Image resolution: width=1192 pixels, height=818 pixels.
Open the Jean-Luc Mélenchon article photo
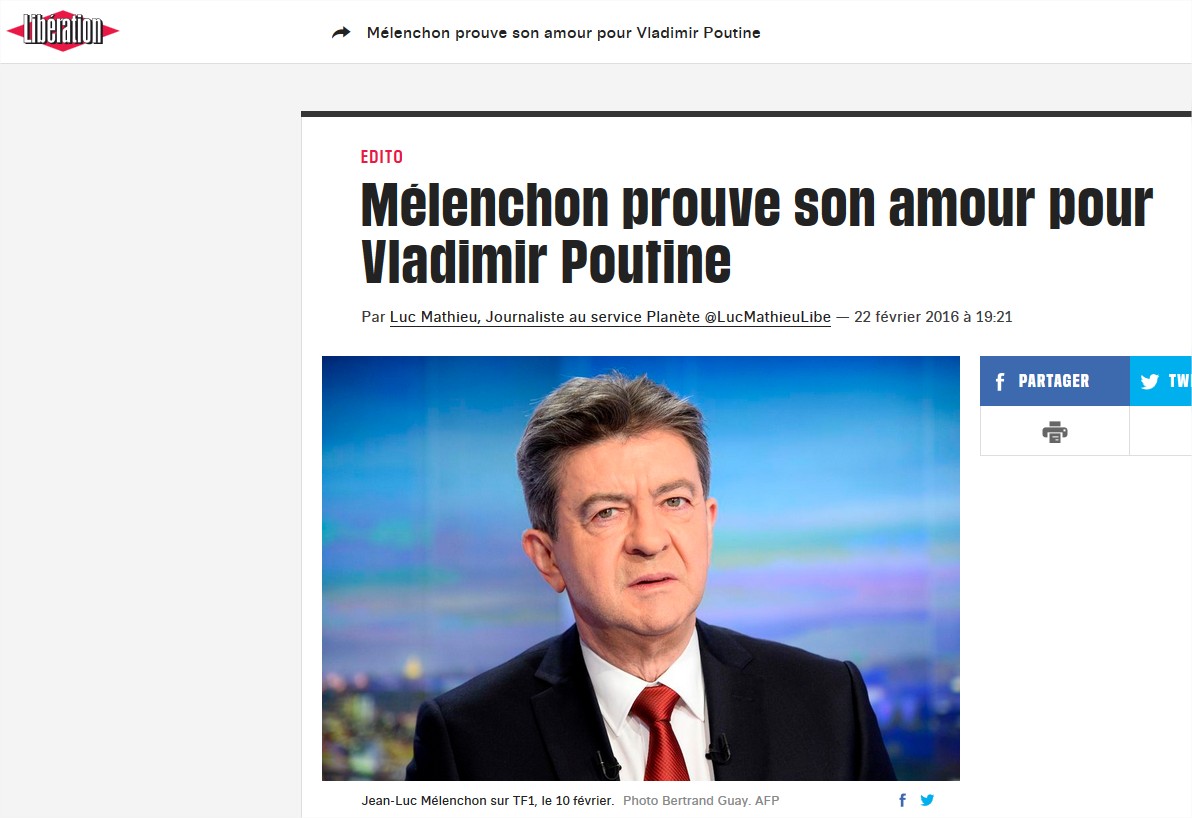click(x=641, y=568)
